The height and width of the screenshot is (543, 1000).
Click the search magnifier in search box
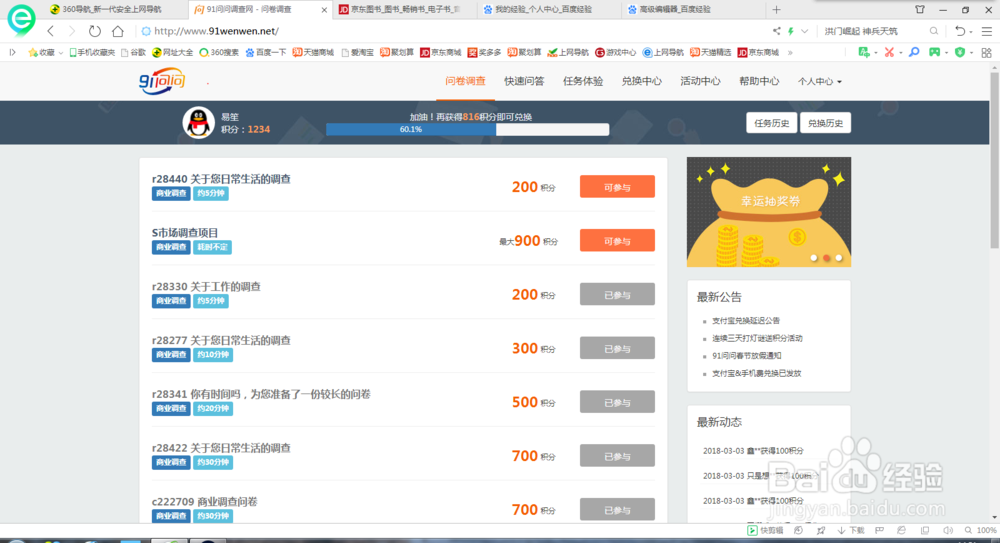(x=934, y=31)
